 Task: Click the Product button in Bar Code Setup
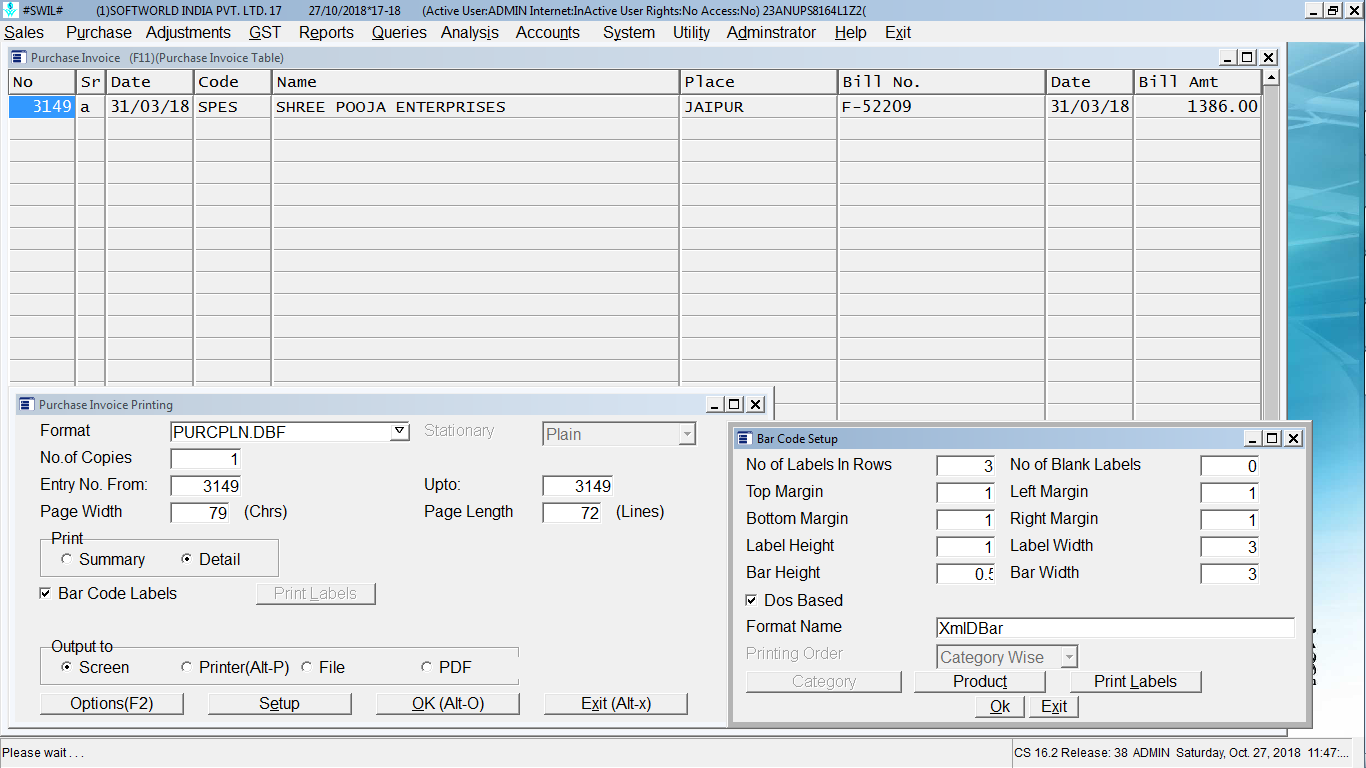point(980,681)
